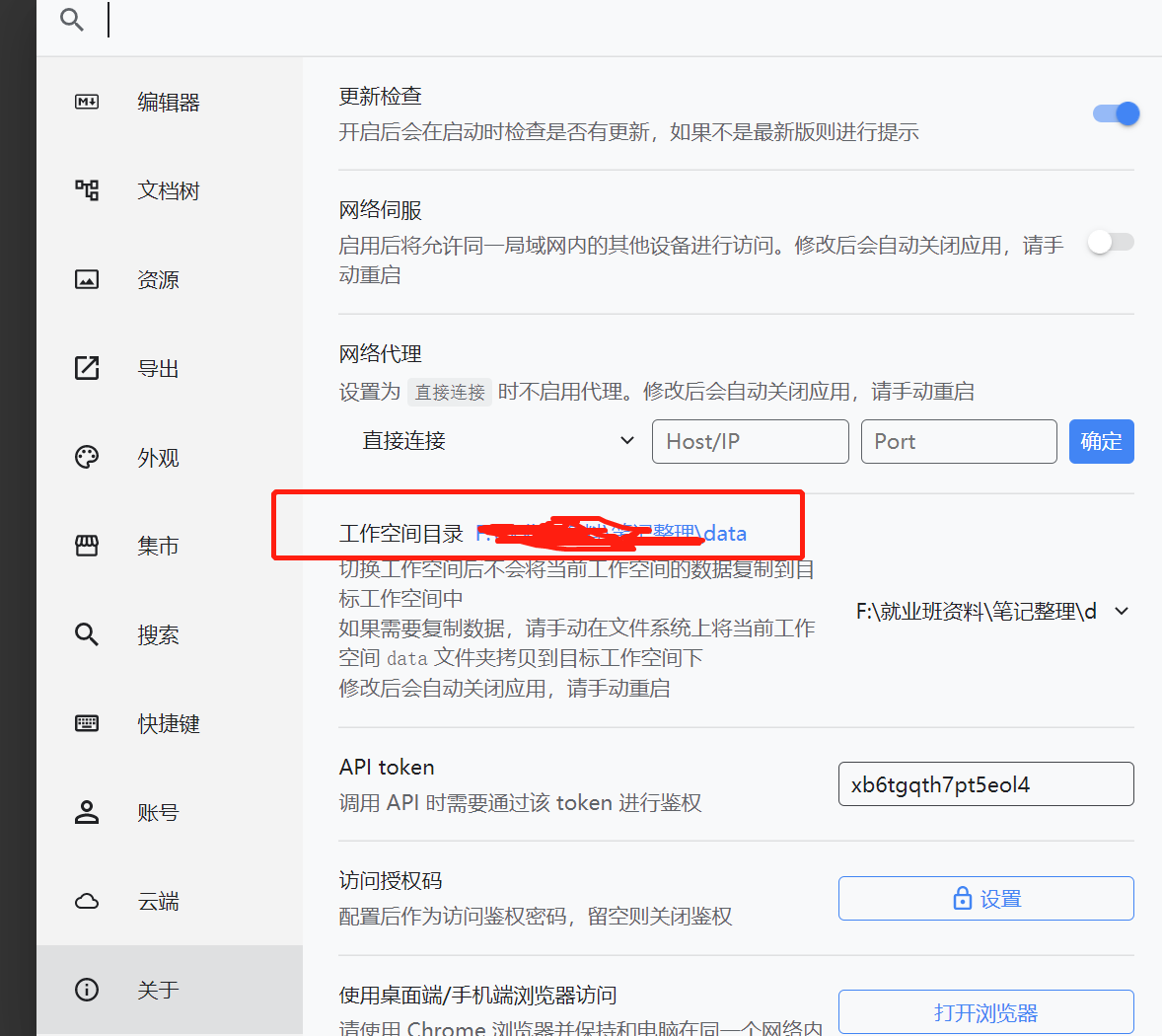Click the keyboard shortcuts icon

pyautogui.click(x=87, y=723)
